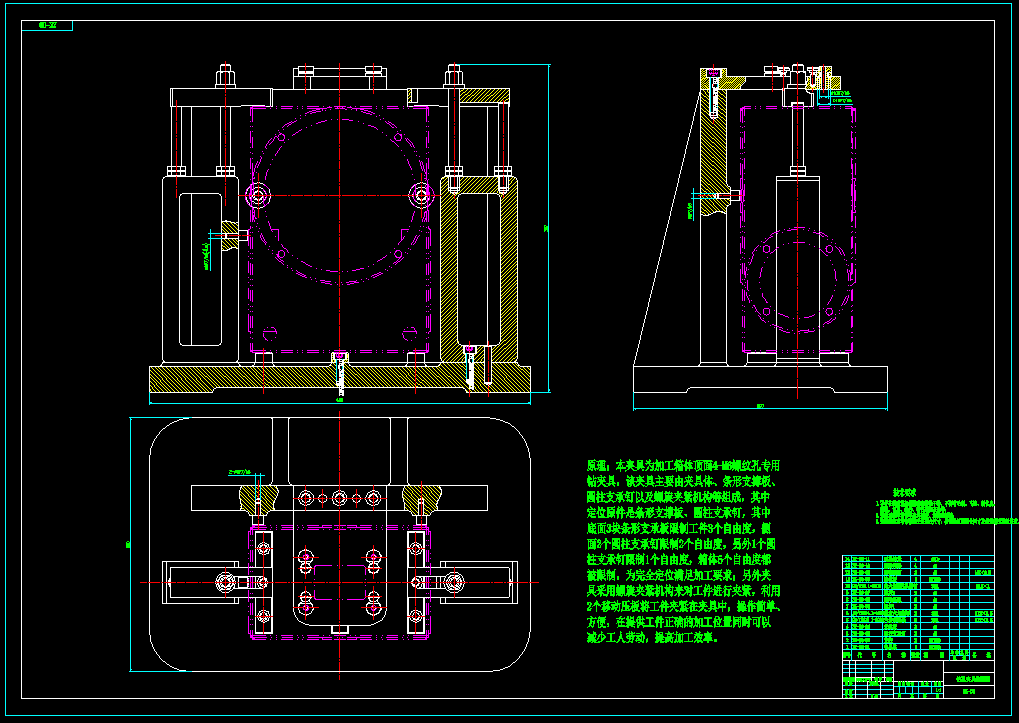Click the line "面2个圆柱支承钉限制2个自由度，另外1个圆"
1019x723 pixels.
pos(680,544)
